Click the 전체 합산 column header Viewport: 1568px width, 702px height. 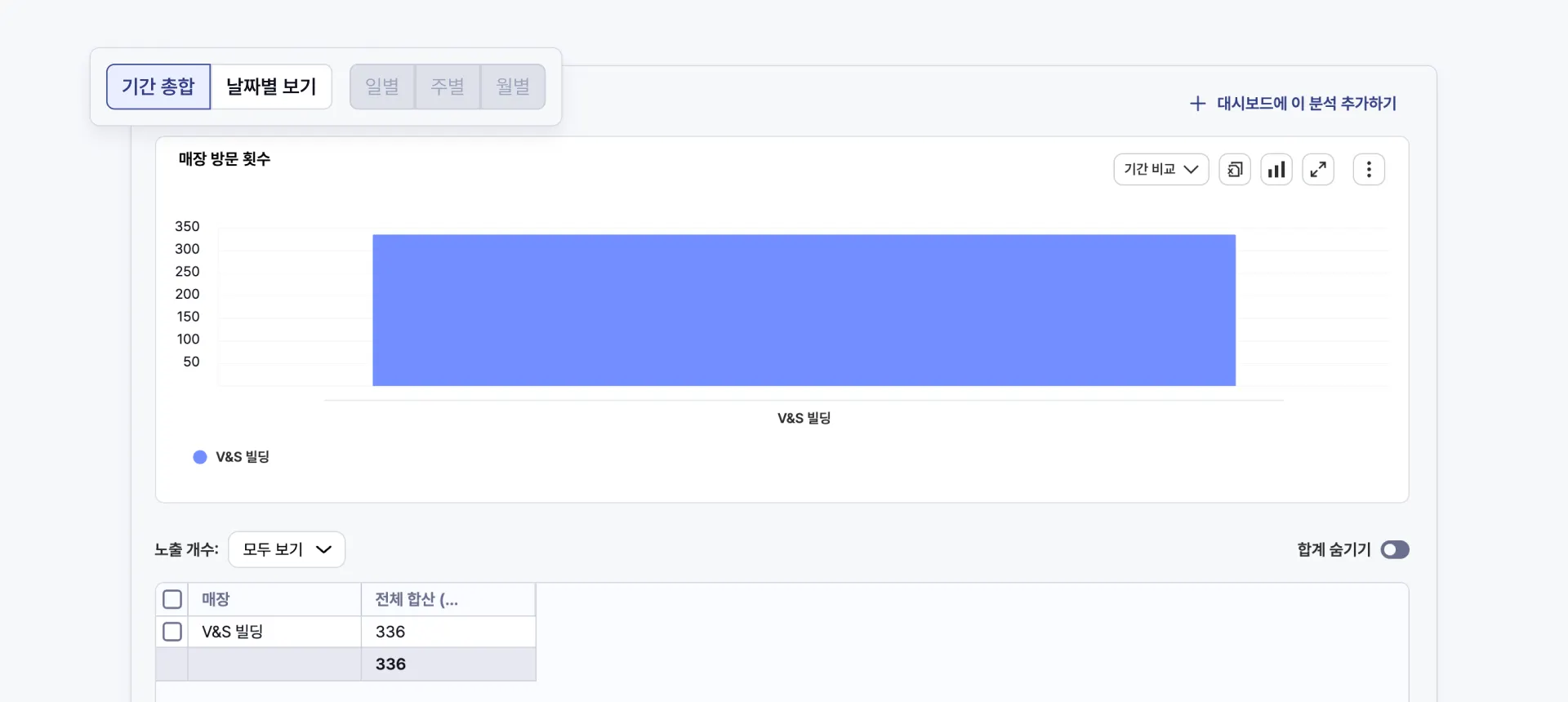point(416,599)
